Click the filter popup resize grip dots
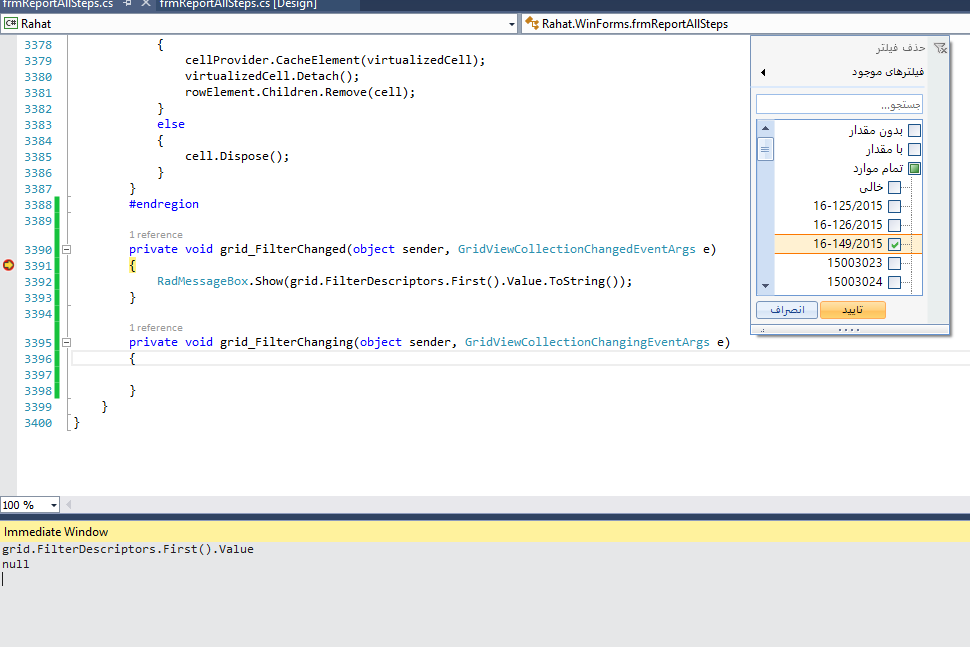The image size is (970, 647). [x=849, y=330]
